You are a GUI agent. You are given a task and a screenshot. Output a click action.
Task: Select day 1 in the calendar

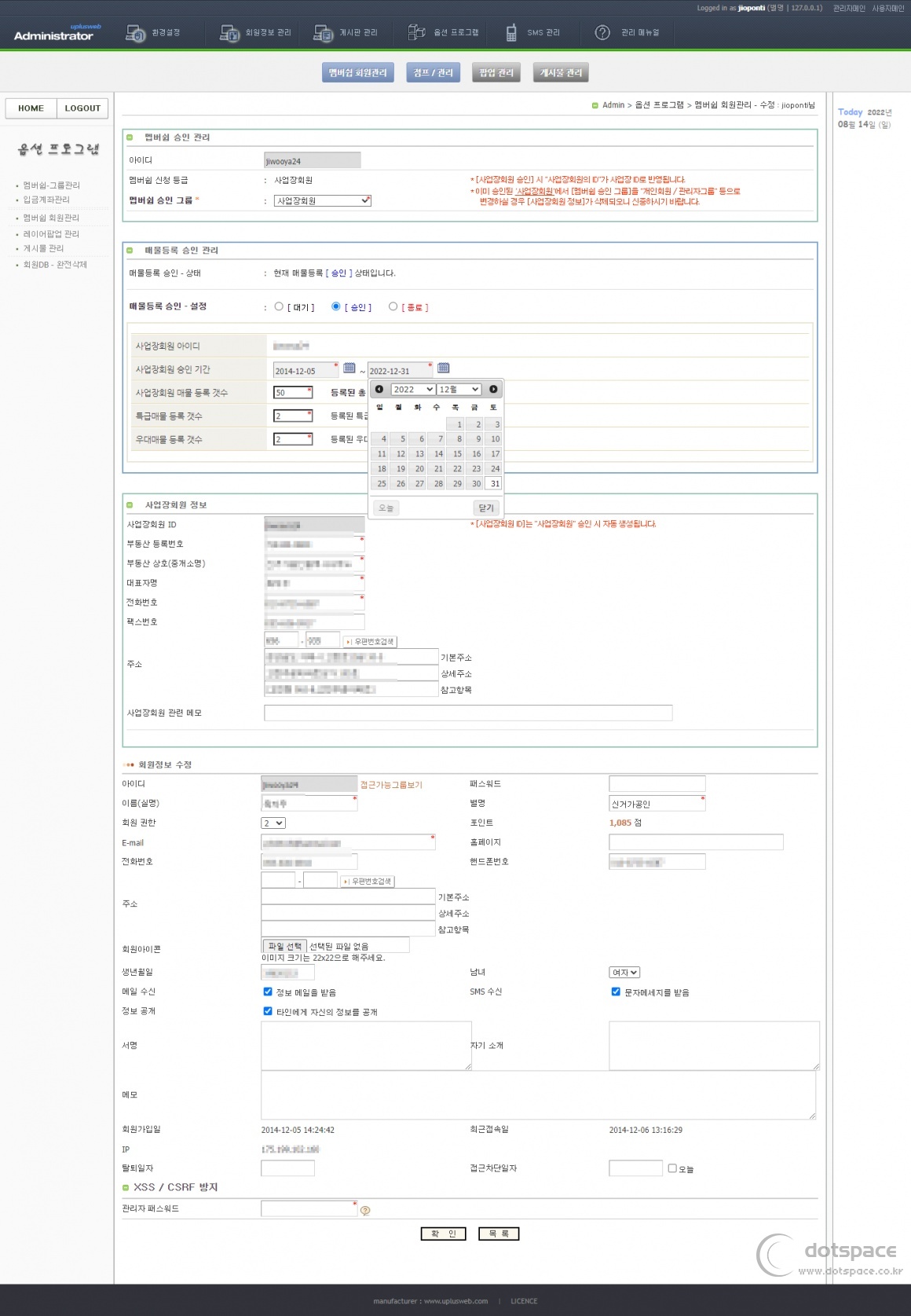[456, 424]
